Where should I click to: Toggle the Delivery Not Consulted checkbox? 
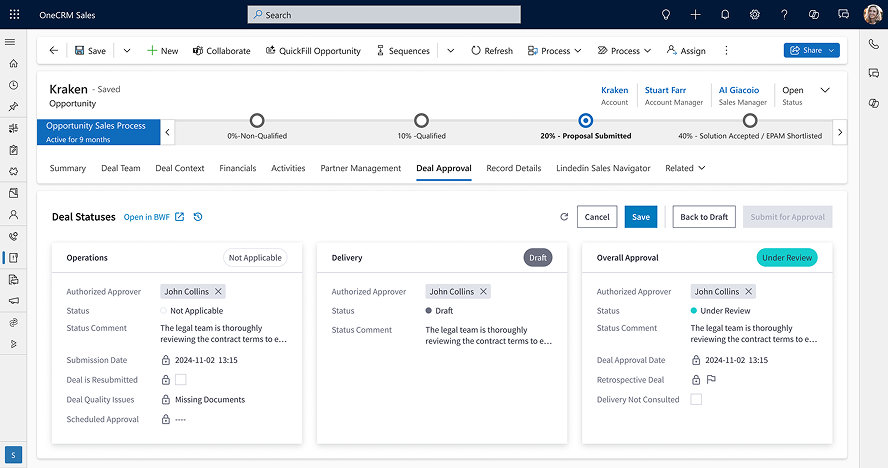[696, 399]
